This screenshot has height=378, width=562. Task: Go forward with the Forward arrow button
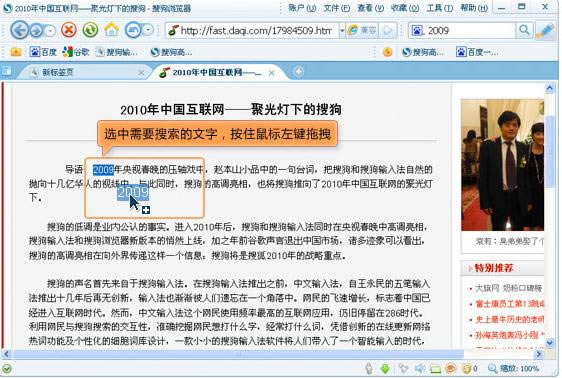[36, 30]
